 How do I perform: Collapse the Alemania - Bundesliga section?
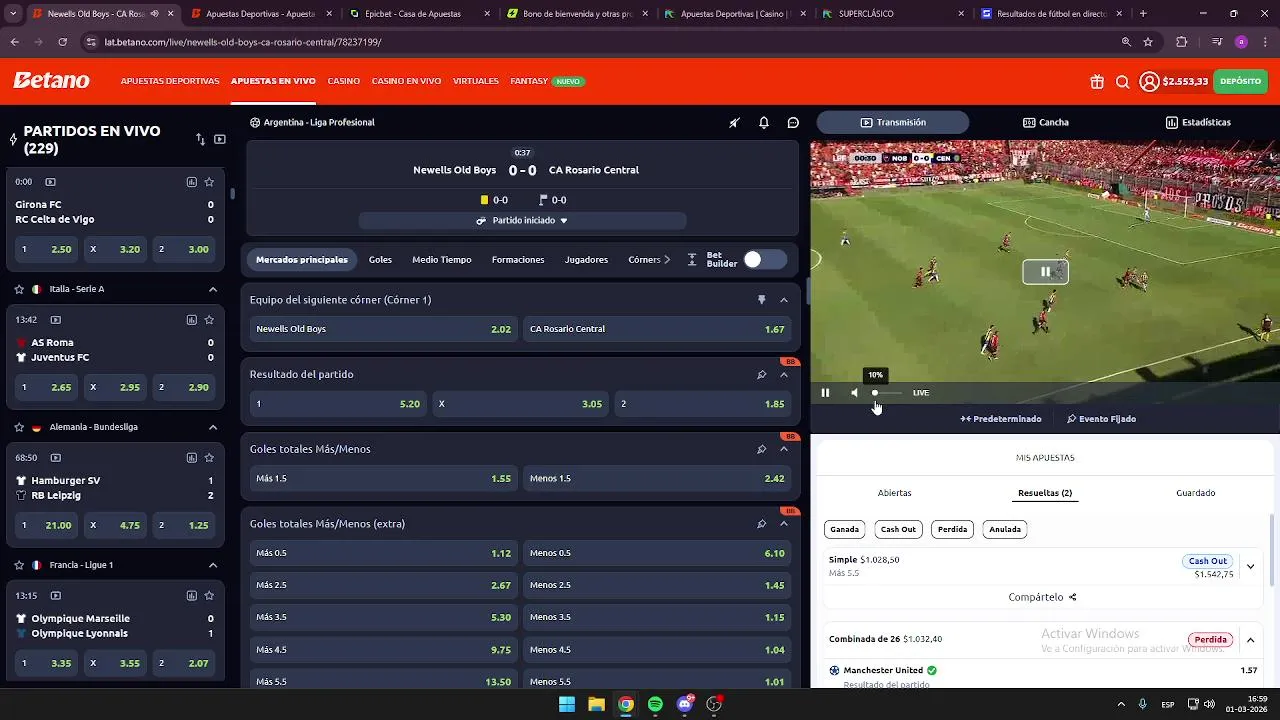[x=213, y=427]
